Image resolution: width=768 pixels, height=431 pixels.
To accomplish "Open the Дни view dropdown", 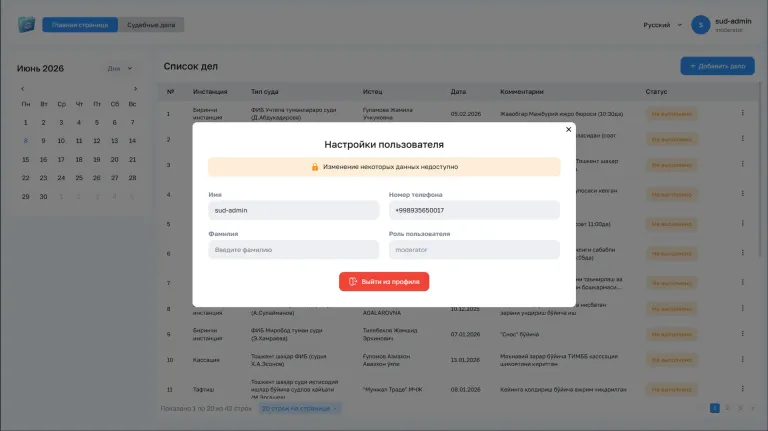I will tap(120, 69).
